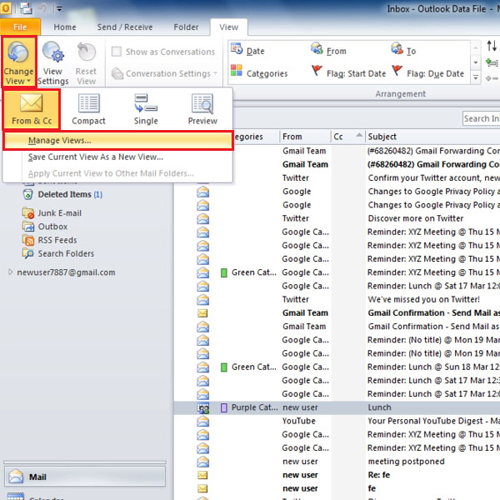
Task: Click Reverse Sort arrows icon
Action: [x=492, y=46]
